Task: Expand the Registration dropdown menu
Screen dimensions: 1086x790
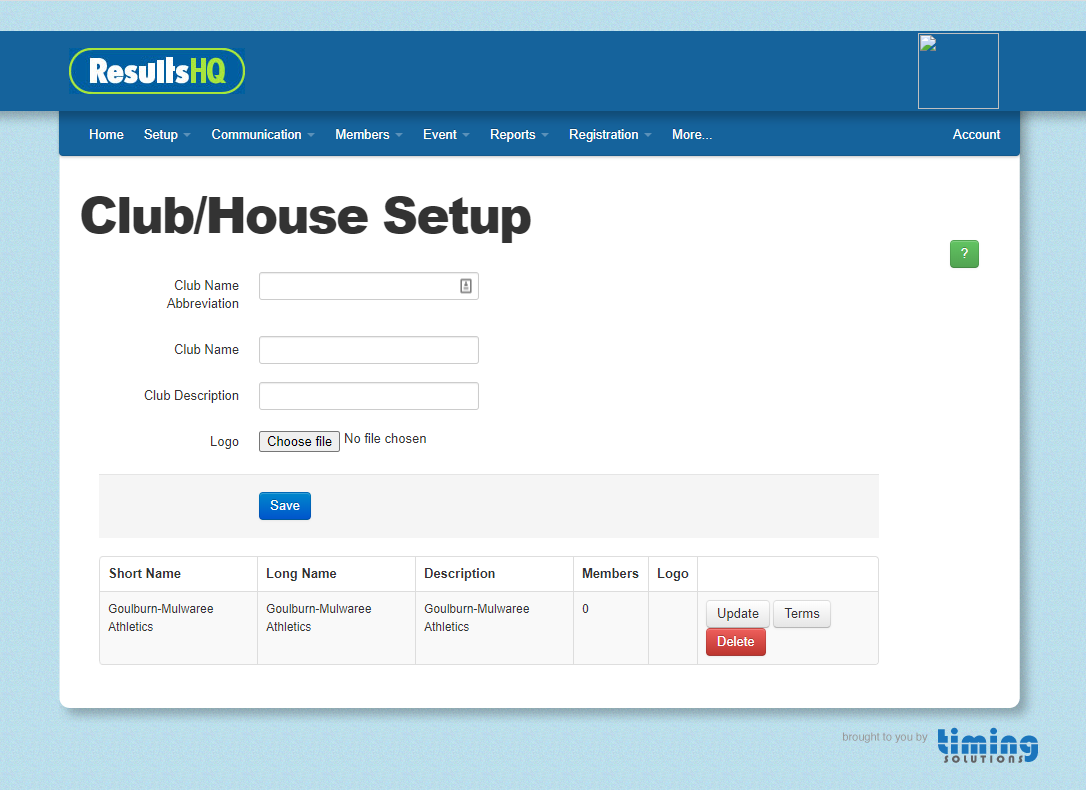Action: (610, 134)
